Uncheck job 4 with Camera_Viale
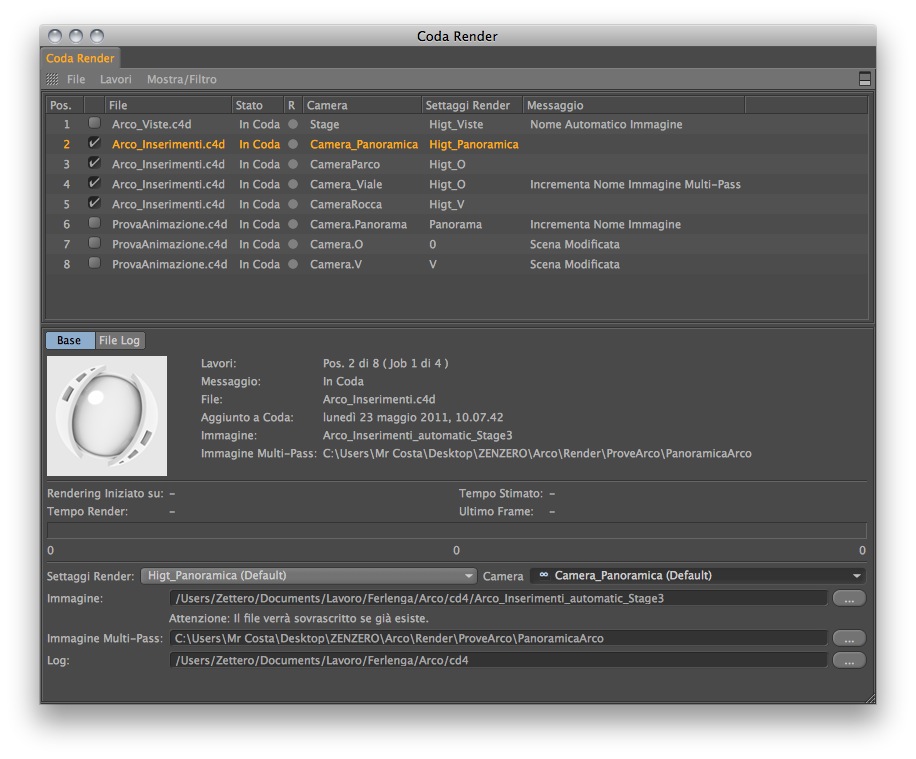 94,183
